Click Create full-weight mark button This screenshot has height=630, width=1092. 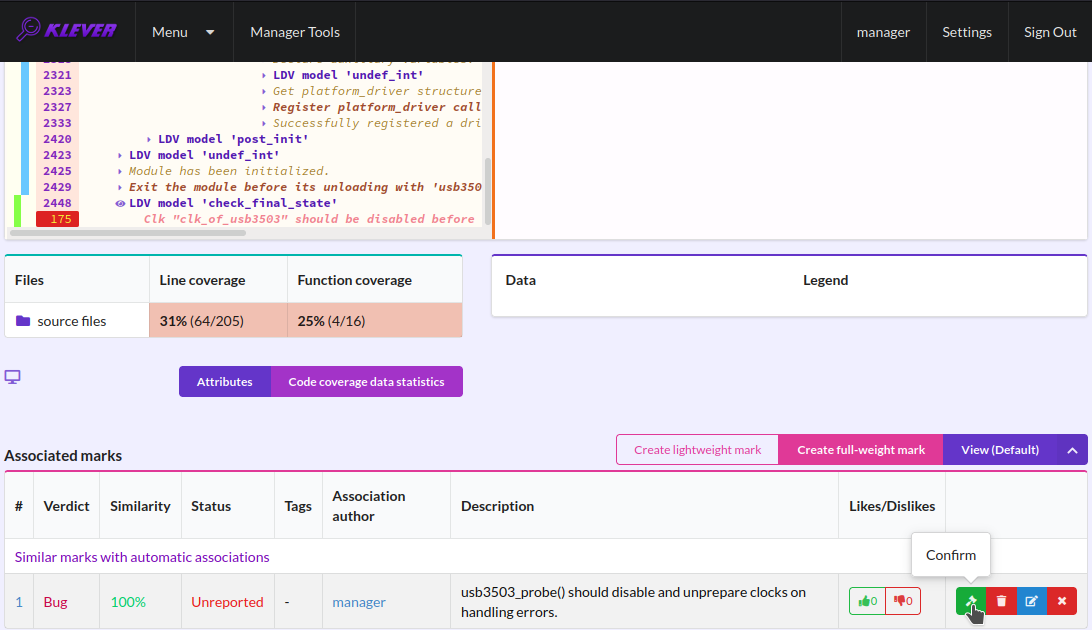[x=861, y=450]
